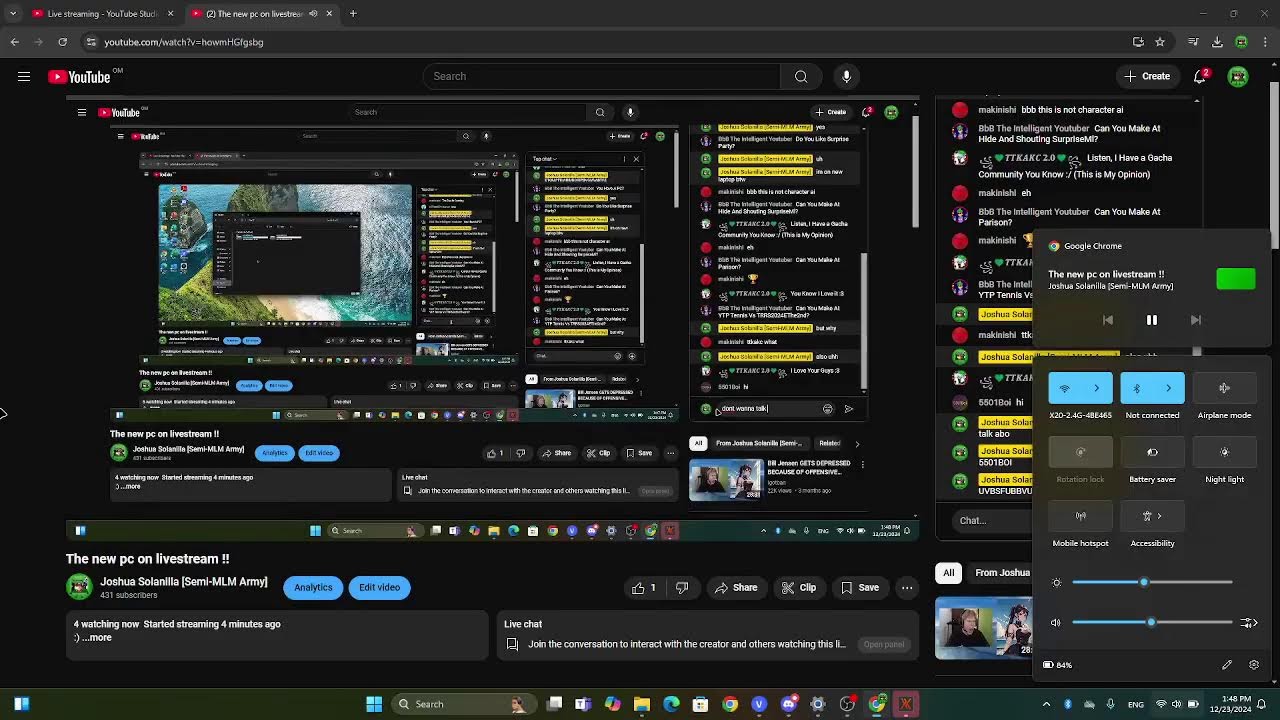Skip to previous track in media flyout
The height and width of the screenshot is (720, 1280).
[x=1107, y=320]
